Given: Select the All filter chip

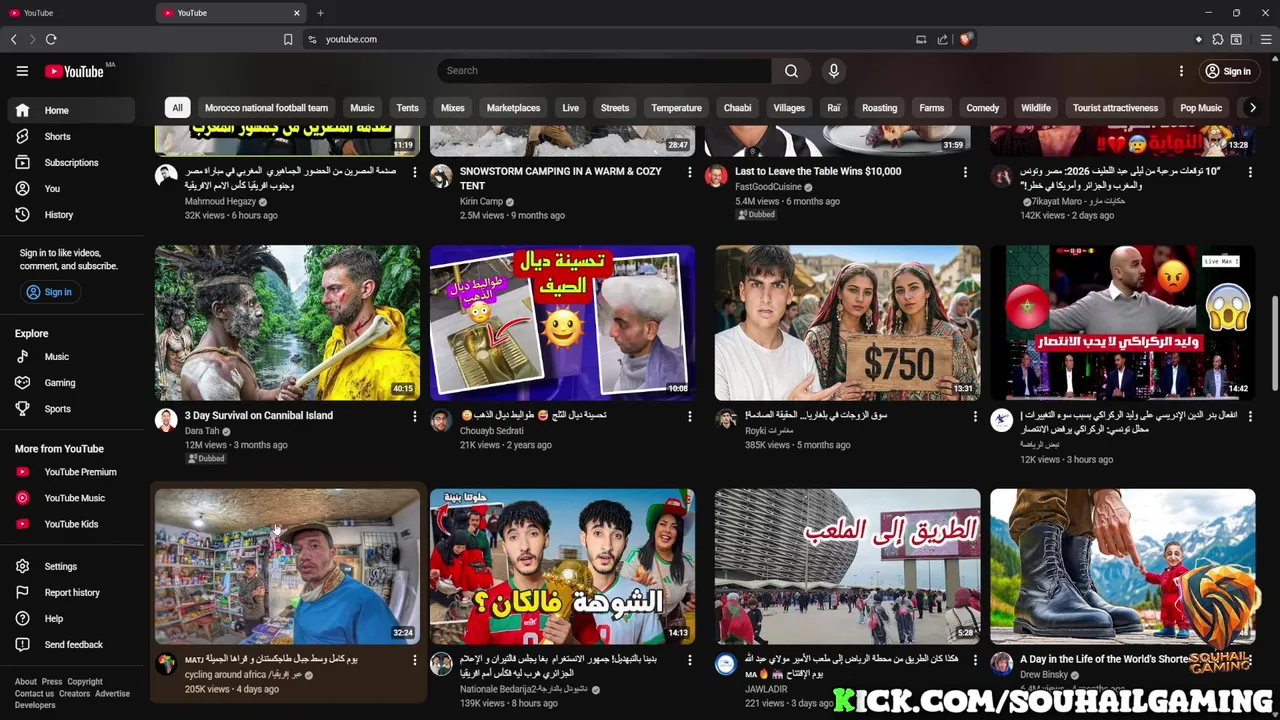Looking at the screenshot, I should point(177,108).
